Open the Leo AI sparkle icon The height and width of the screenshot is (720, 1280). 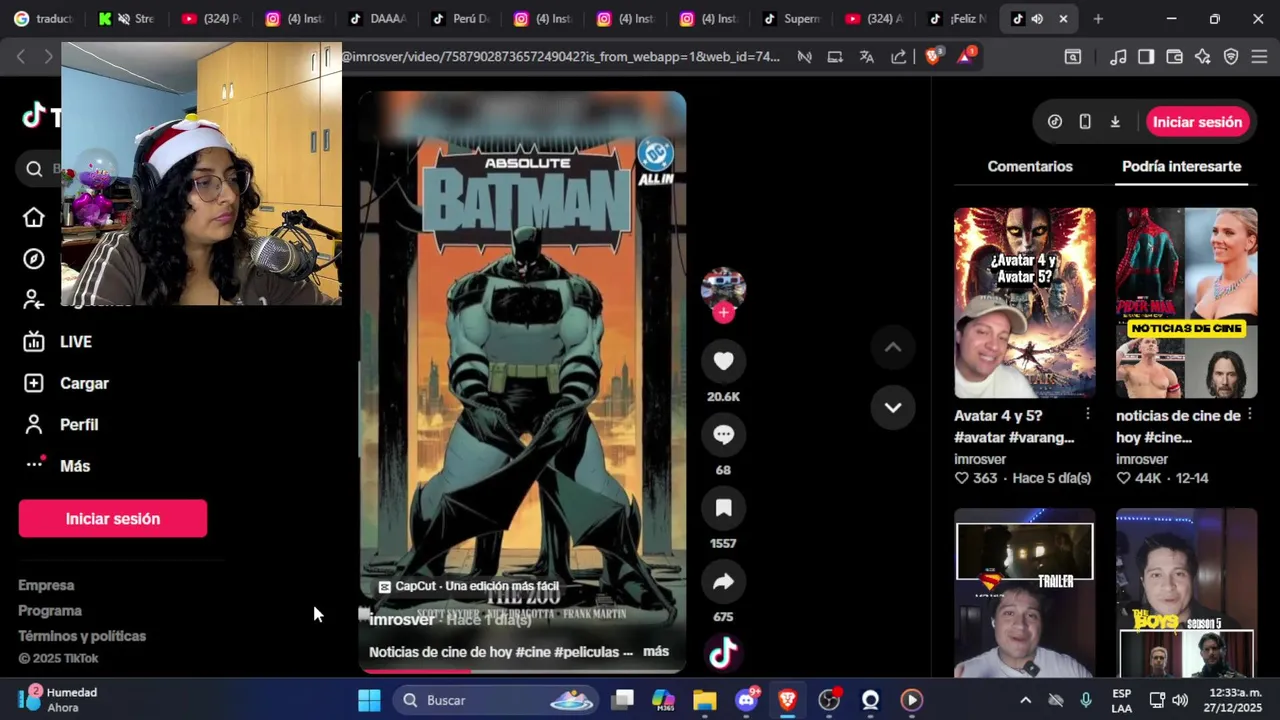pyautogui.click(x=1203, y=57)
